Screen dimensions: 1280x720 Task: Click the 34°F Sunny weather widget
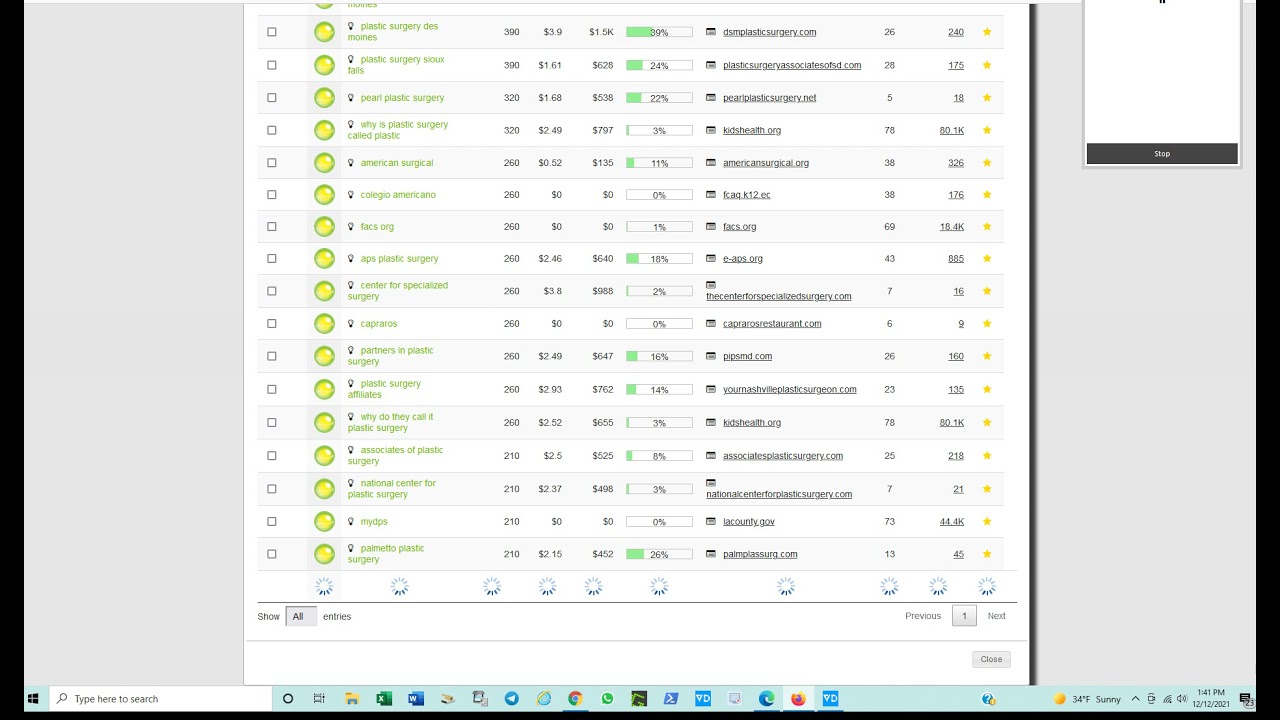coord(1087,699)
